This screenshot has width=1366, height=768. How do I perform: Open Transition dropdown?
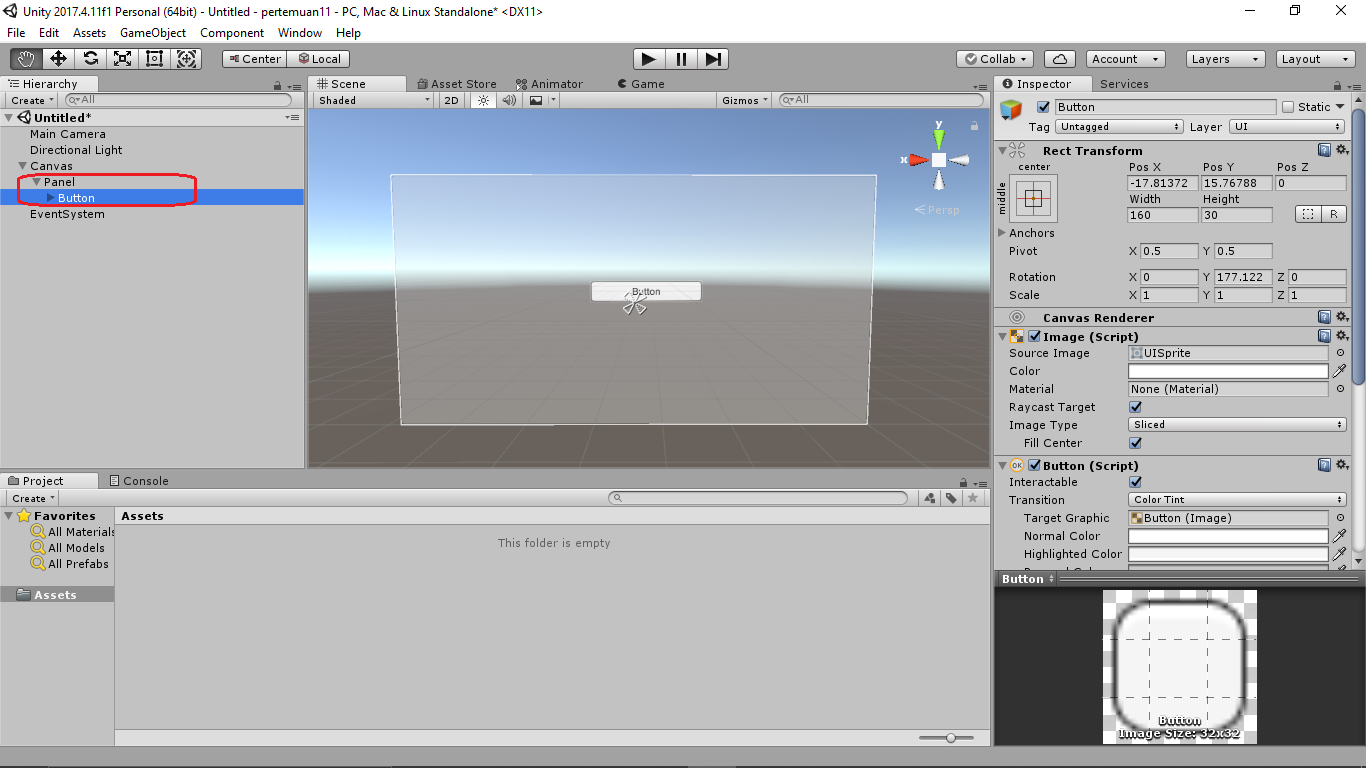(x=1237, y=500)
